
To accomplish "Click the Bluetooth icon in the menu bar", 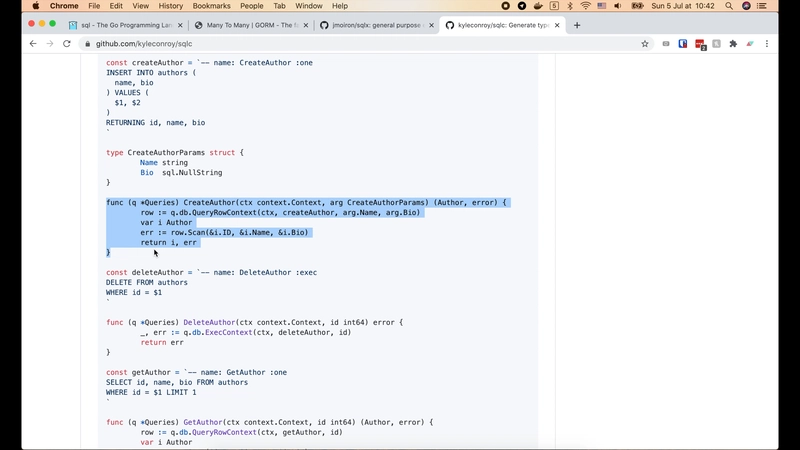I will [x=569, y=6].
